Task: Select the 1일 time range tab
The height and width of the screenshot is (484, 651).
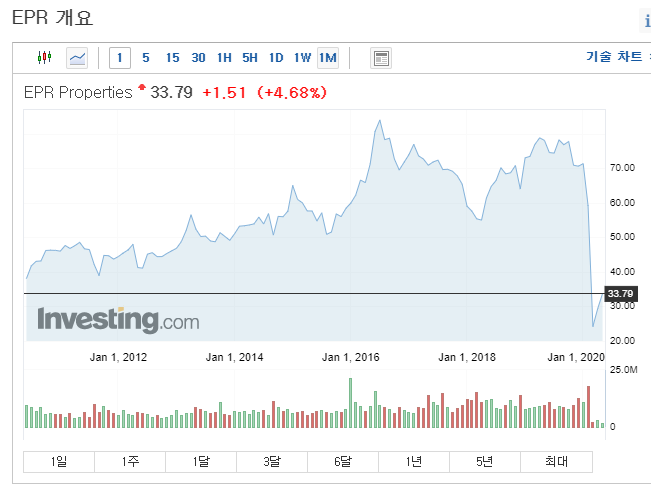Action: point(59,462)
